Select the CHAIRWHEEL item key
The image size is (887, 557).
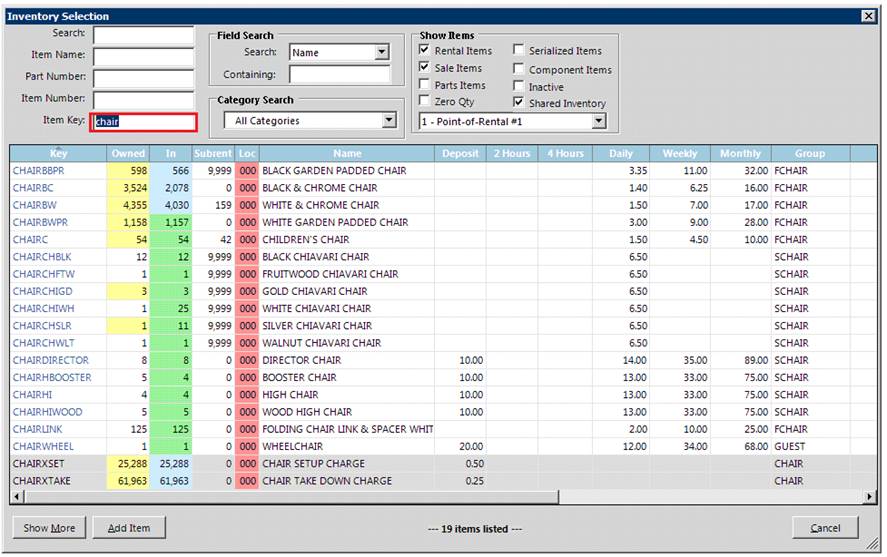pos(42,446)
